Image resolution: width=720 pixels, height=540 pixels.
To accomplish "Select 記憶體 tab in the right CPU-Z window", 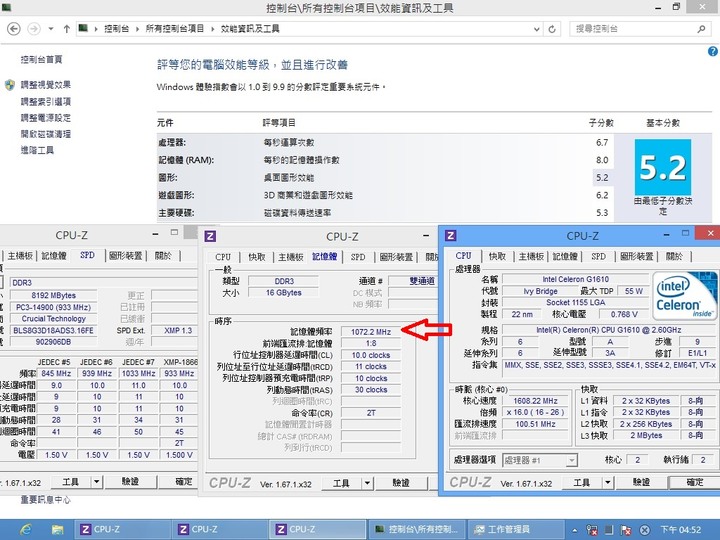I will [x=565, y=256].
